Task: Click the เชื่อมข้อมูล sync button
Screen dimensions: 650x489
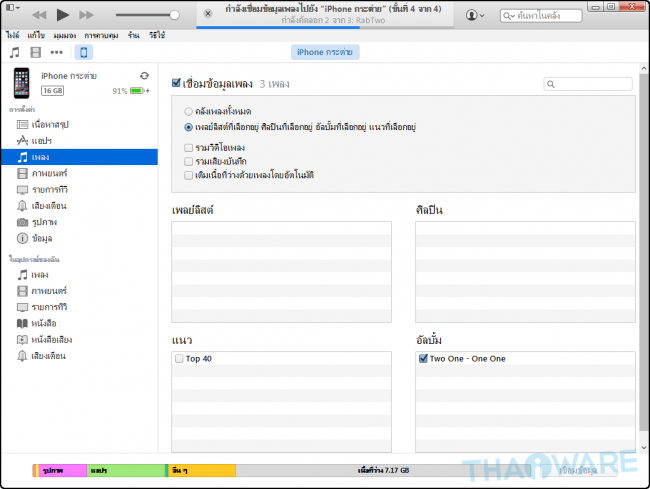Action: pyautogui.click(x=577, y=470)
